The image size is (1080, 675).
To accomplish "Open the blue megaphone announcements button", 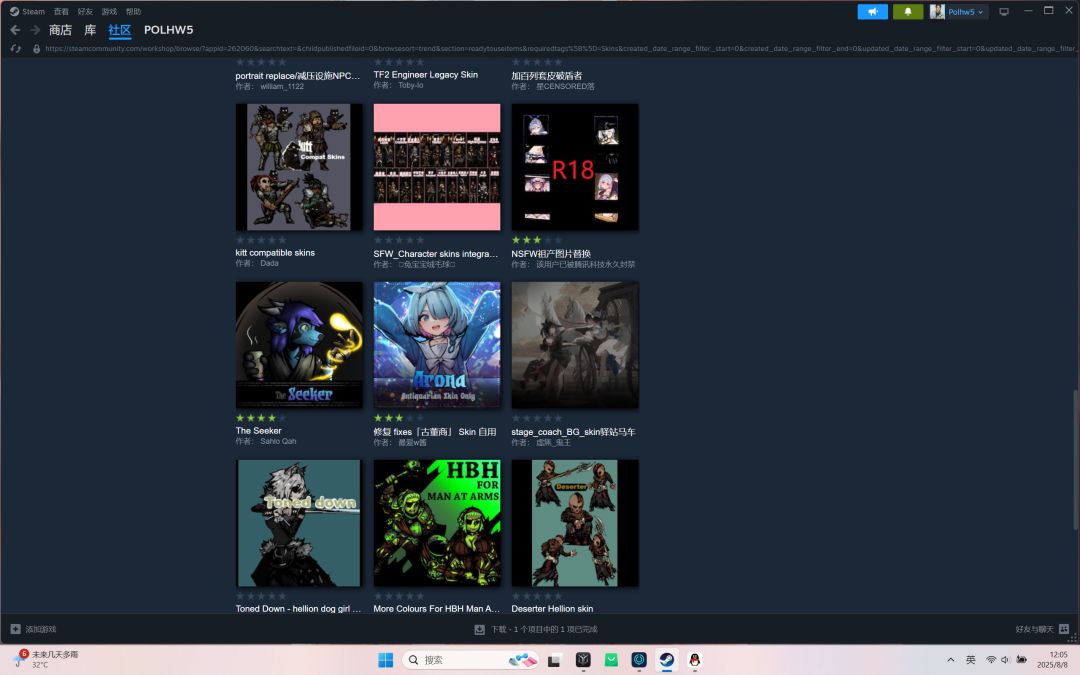I will (872, 12).
